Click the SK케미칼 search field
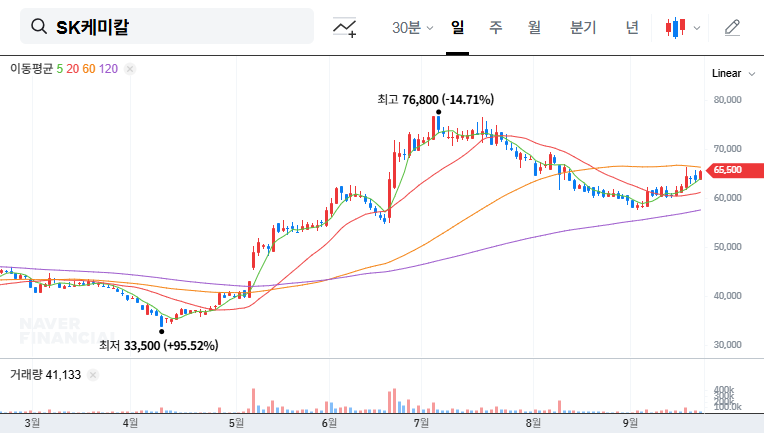The image size is (764, 433). 167,26
